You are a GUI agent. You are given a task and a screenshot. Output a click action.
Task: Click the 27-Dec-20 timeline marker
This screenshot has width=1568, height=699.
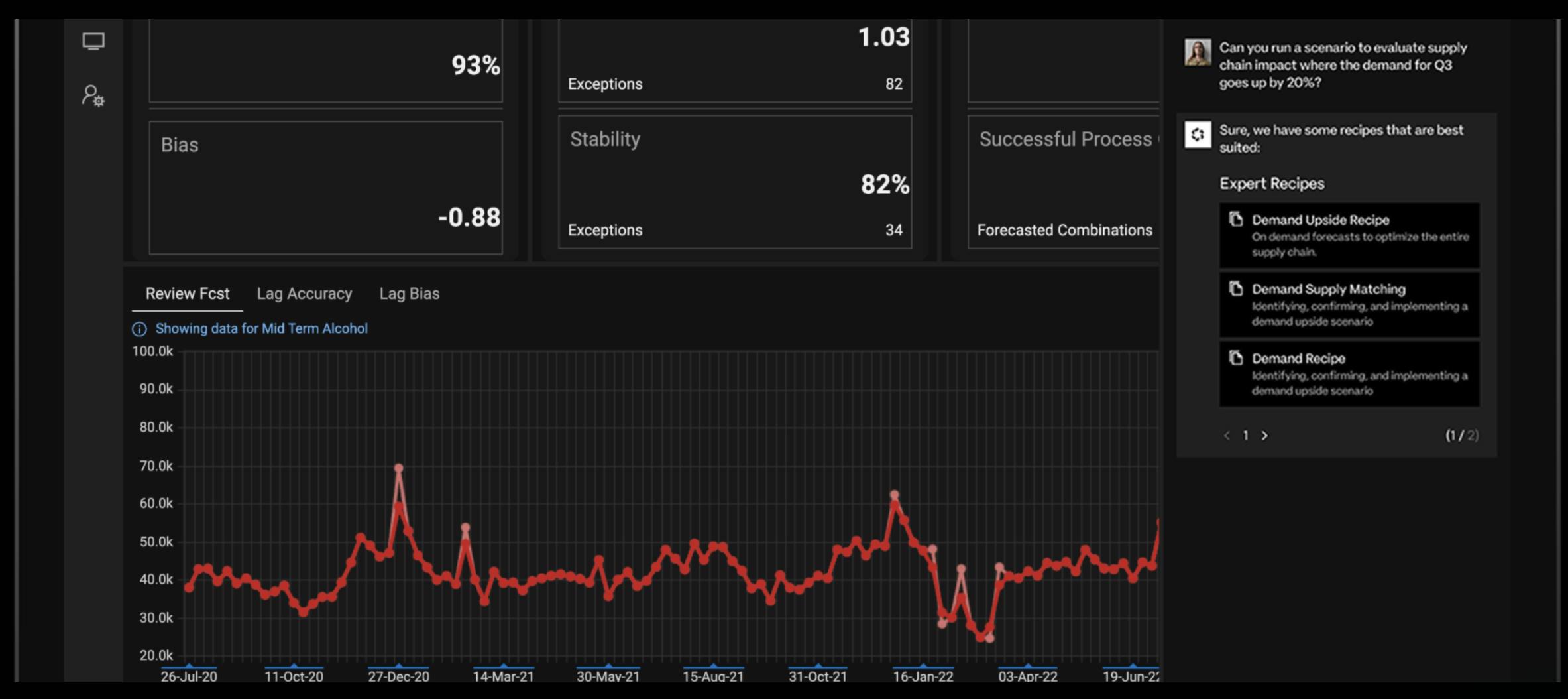pyautogui.click(x=398, y=666)
